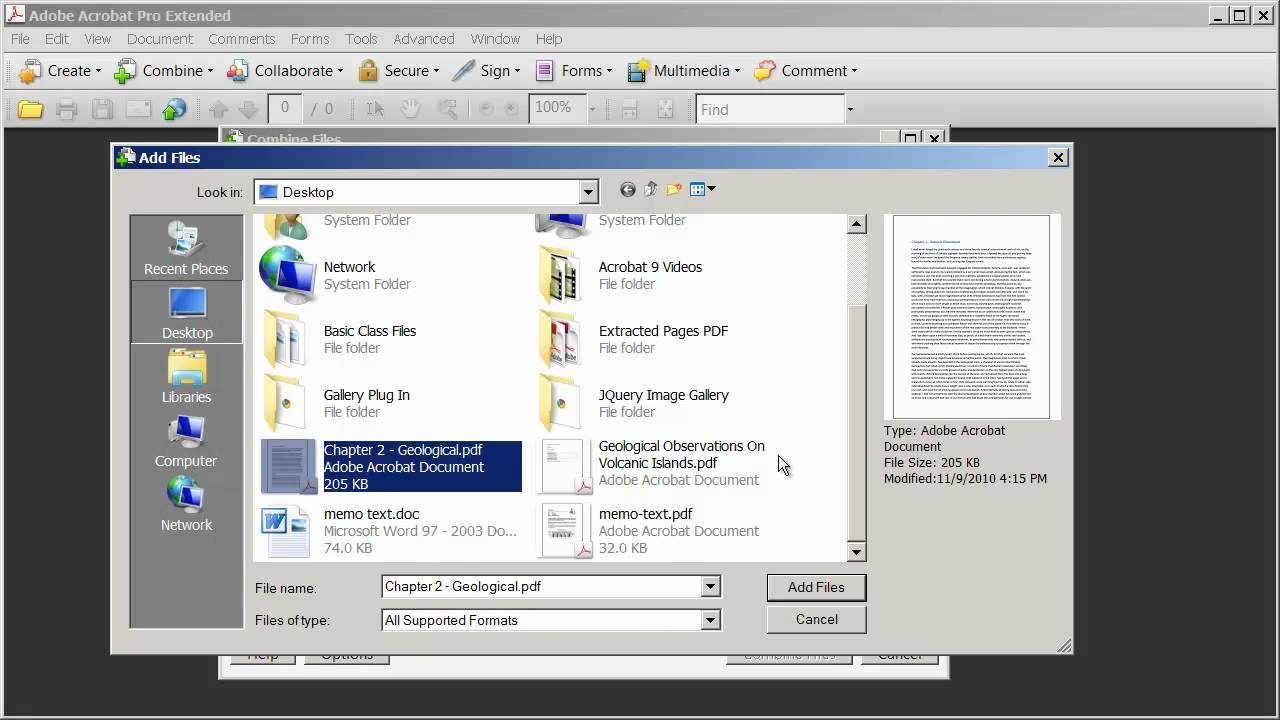Expand the Look in Desktop dropdown
Image resolution: width=1280 pixels, height=720 pixels.
588,192
